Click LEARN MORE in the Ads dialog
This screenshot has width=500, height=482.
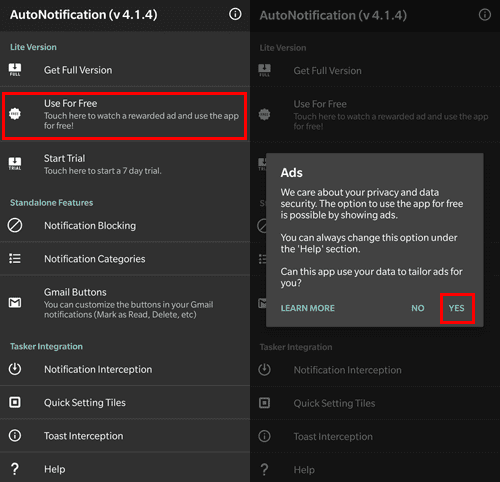307,308
